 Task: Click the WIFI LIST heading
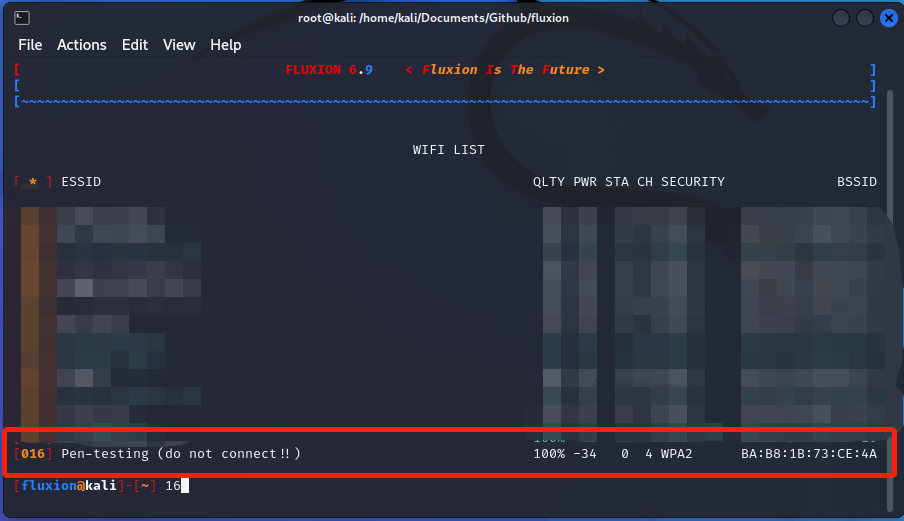point(449,150)
